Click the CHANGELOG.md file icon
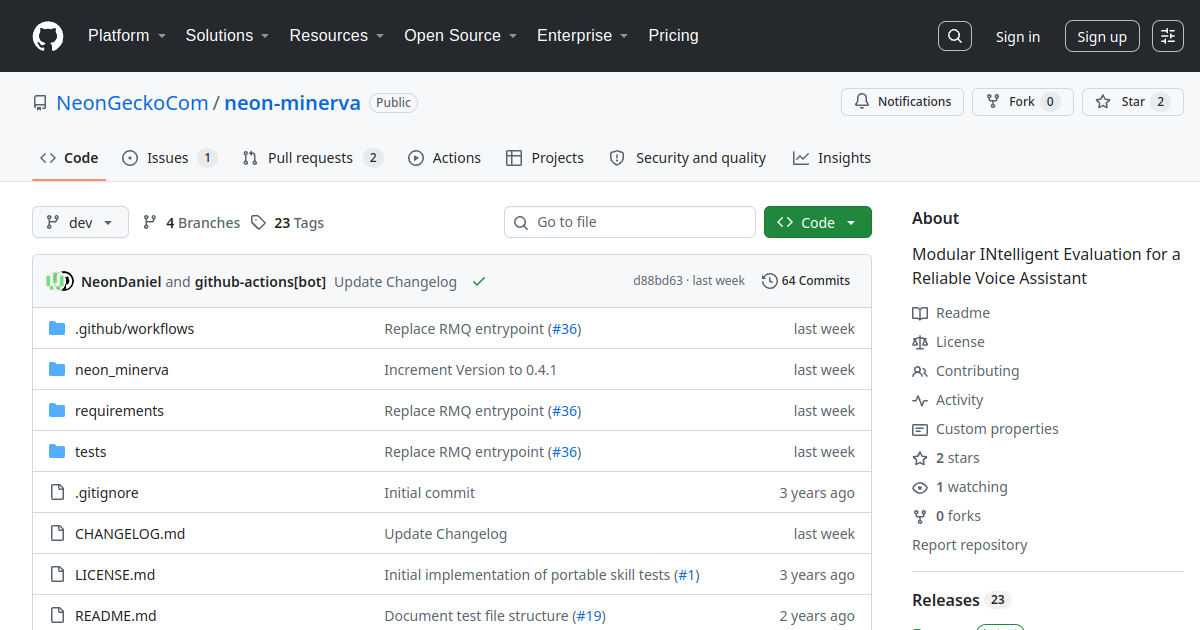The image size is (1200, 630). 57,534
